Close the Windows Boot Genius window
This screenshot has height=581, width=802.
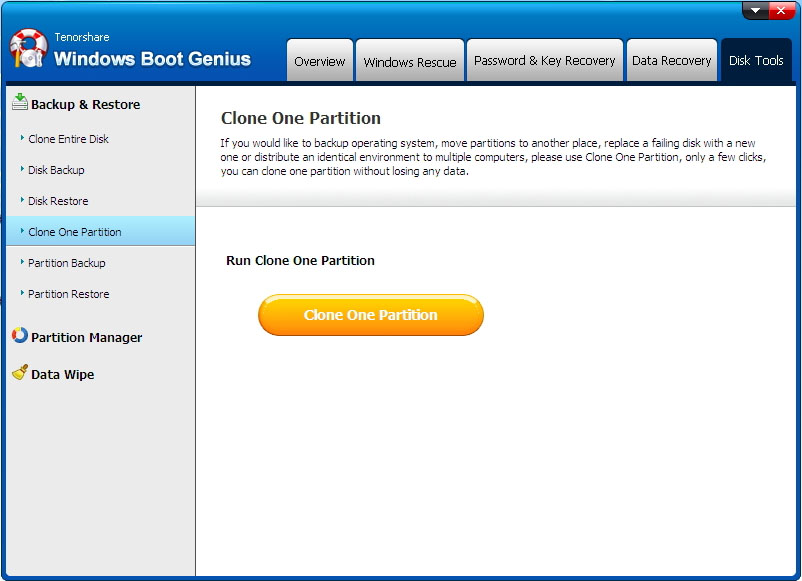pos(781,11)
